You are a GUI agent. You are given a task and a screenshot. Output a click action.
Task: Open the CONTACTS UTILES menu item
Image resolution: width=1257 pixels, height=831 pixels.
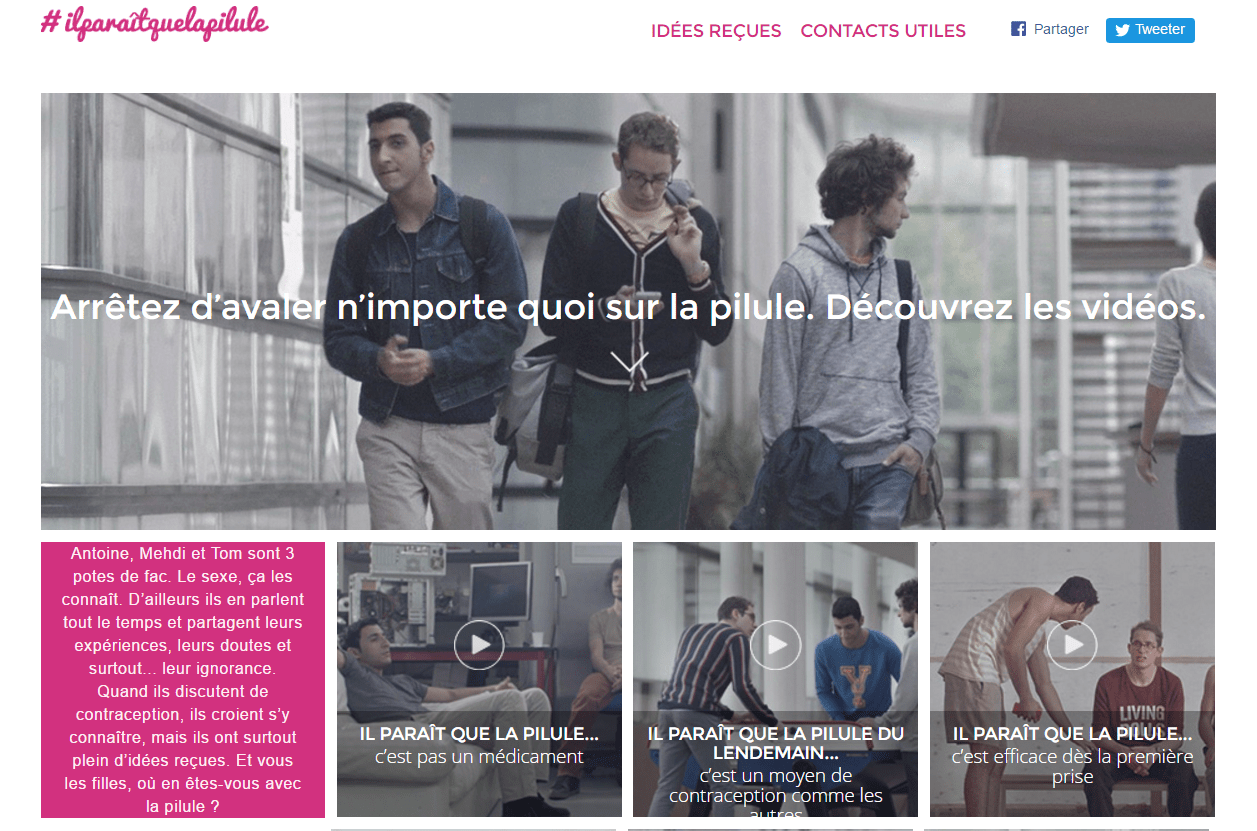pyautogui.click(x=883, y=31)
